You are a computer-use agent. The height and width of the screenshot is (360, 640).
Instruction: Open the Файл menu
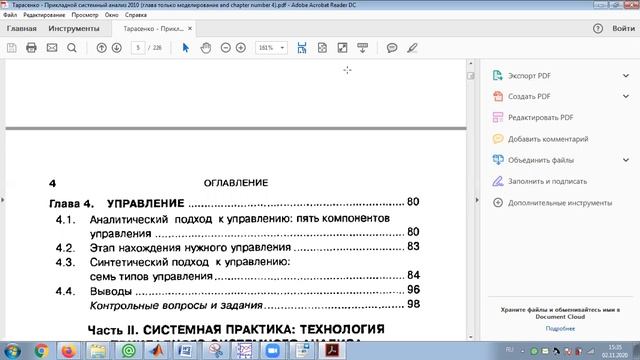point(10,15)
